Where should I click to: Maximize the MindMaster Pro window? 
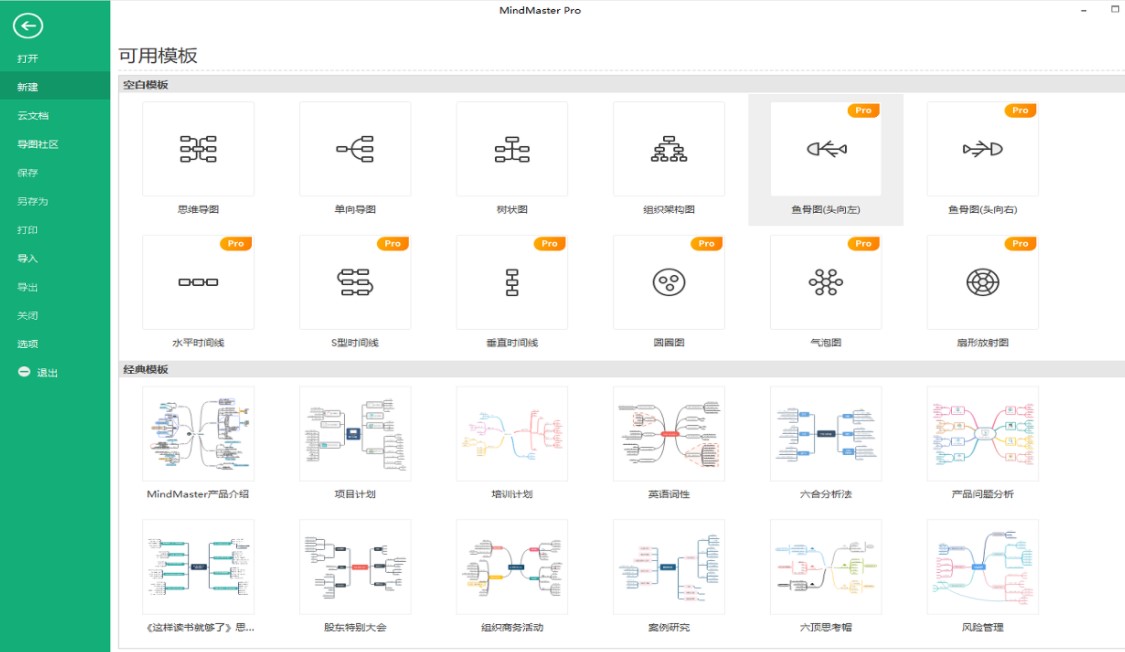point(1115,9)
